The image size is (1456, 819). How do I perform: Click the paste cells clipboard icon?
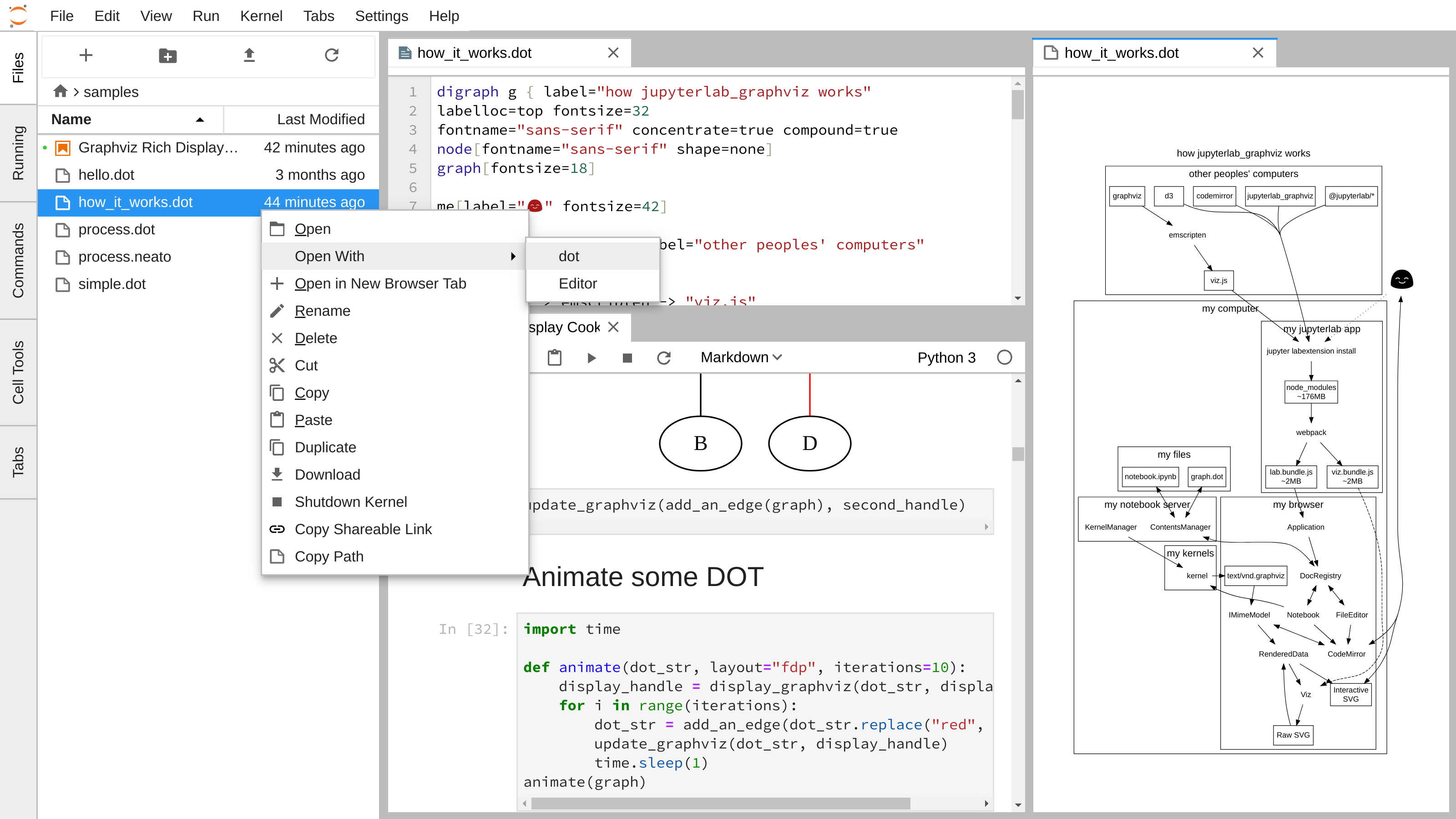(x=555, y=358)
